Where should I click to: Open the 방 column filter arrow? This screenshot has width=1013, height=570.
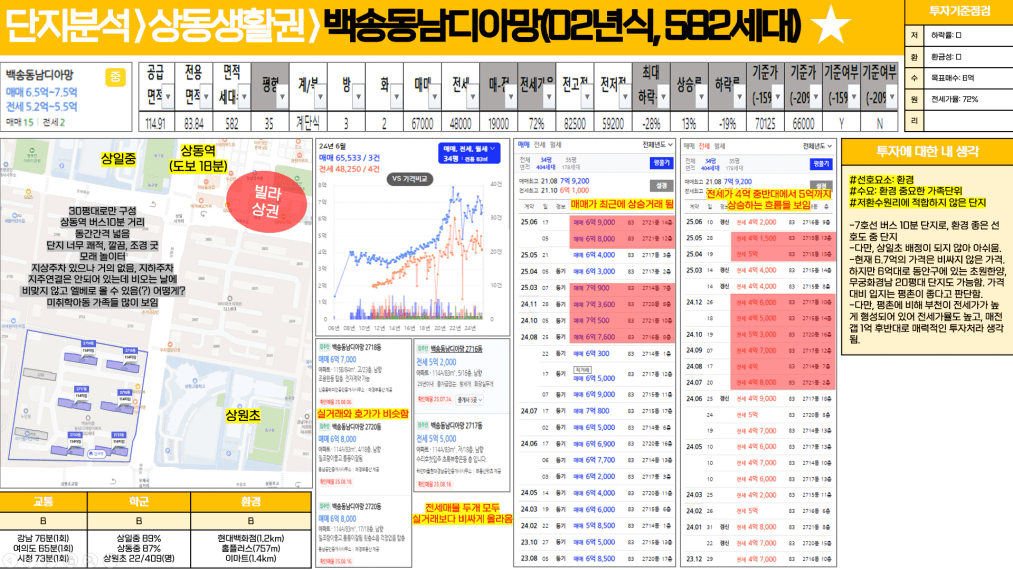[359, 97]
